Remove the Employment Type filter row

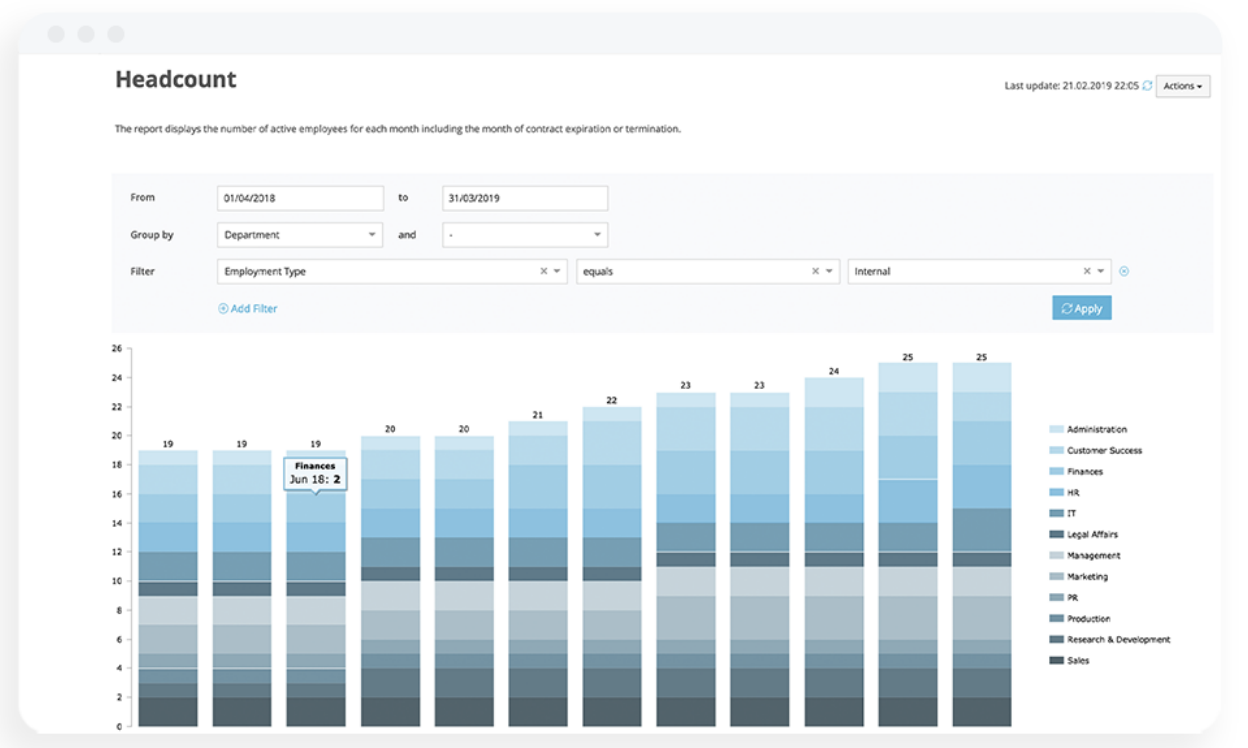tap(1124, 271)
